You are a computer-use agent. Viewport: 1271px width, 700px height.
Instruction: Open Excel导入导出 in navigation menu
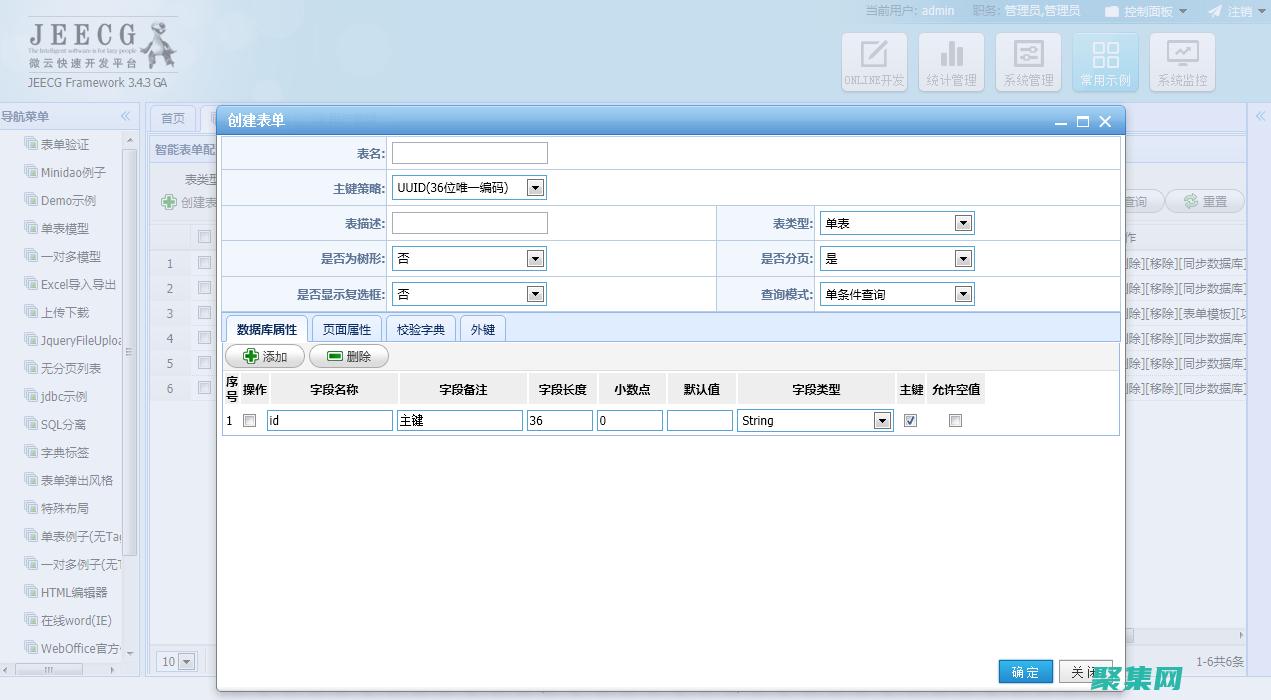point(78,285)
